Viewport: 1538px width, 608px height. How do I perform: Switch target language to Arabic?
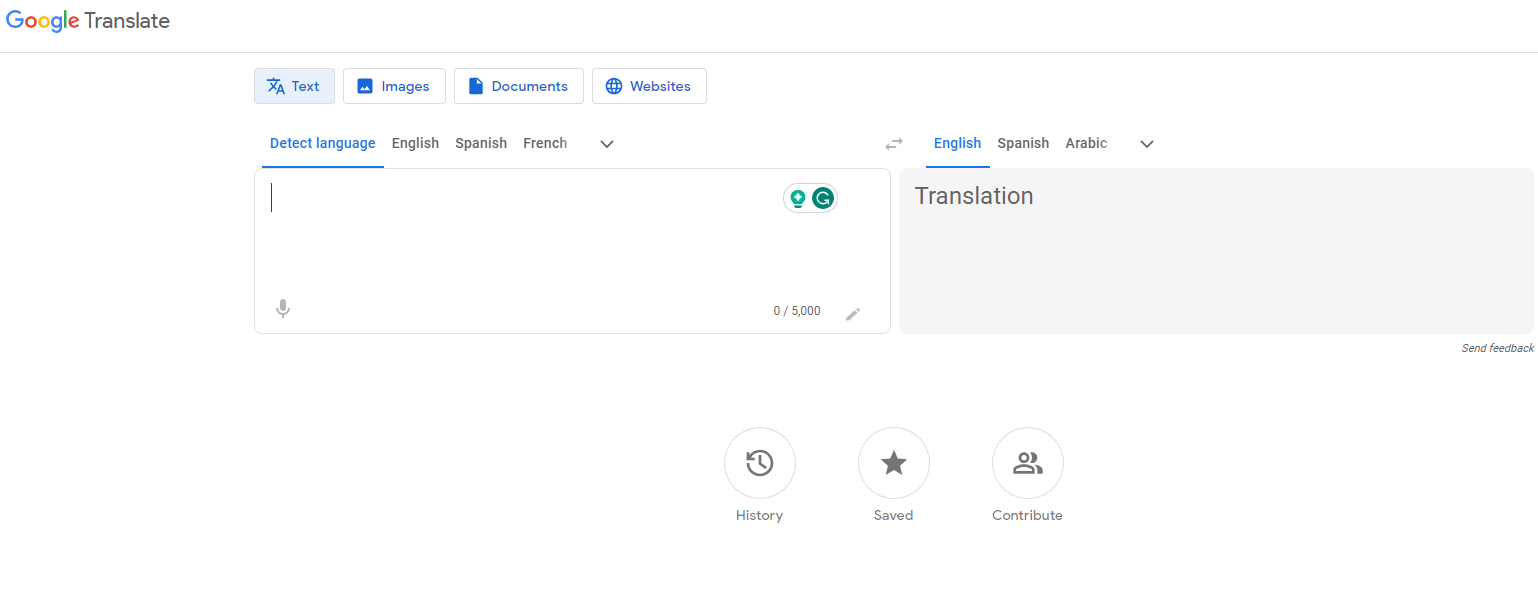(x=1086, y=143)
